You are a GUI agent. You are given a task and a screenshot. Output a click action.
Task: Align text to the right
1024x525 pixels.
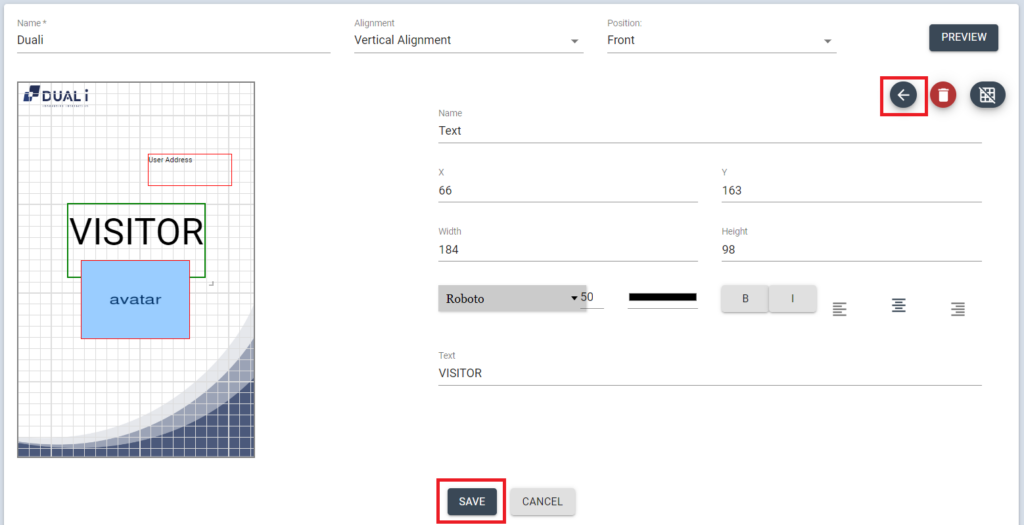pos(957,309)
